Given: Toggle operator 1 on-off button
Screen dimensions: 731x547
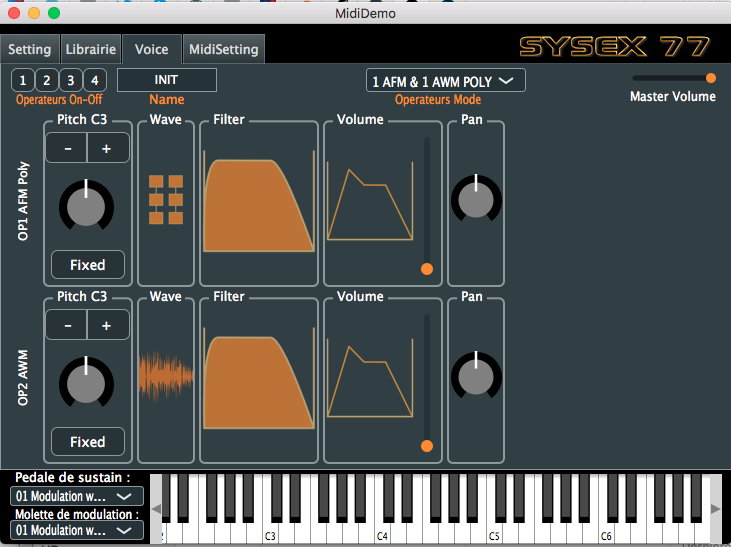Looking at the screenshot, I should [23, 80].
